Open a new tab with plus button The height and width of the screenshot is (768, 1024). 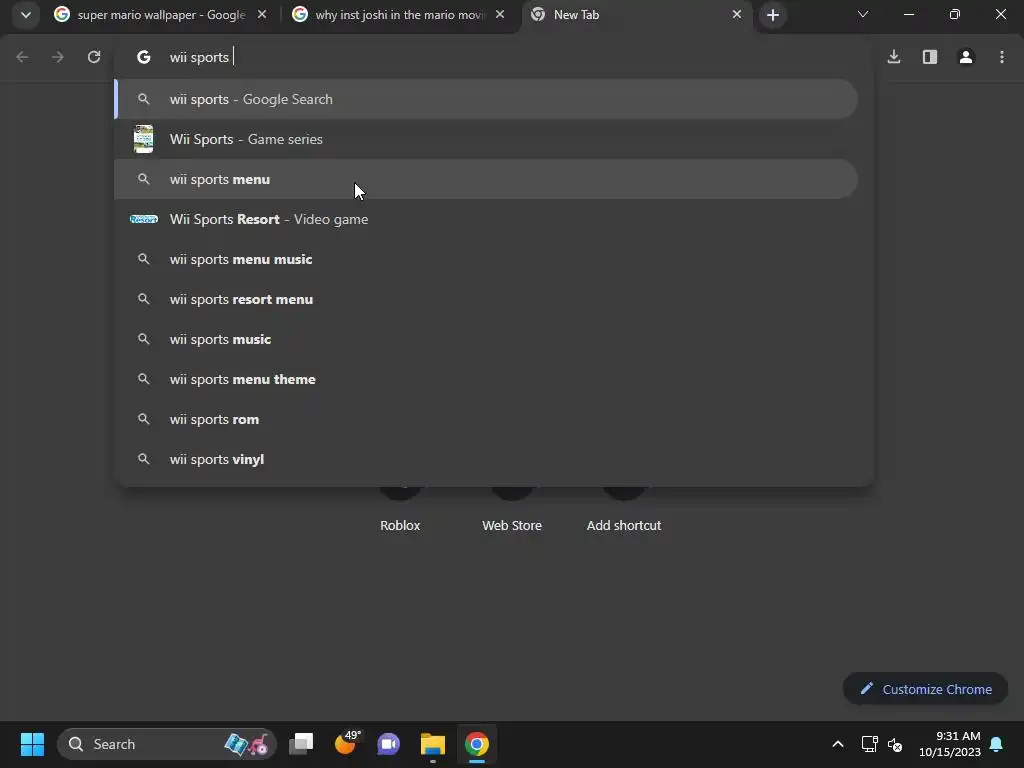point(773,15)
